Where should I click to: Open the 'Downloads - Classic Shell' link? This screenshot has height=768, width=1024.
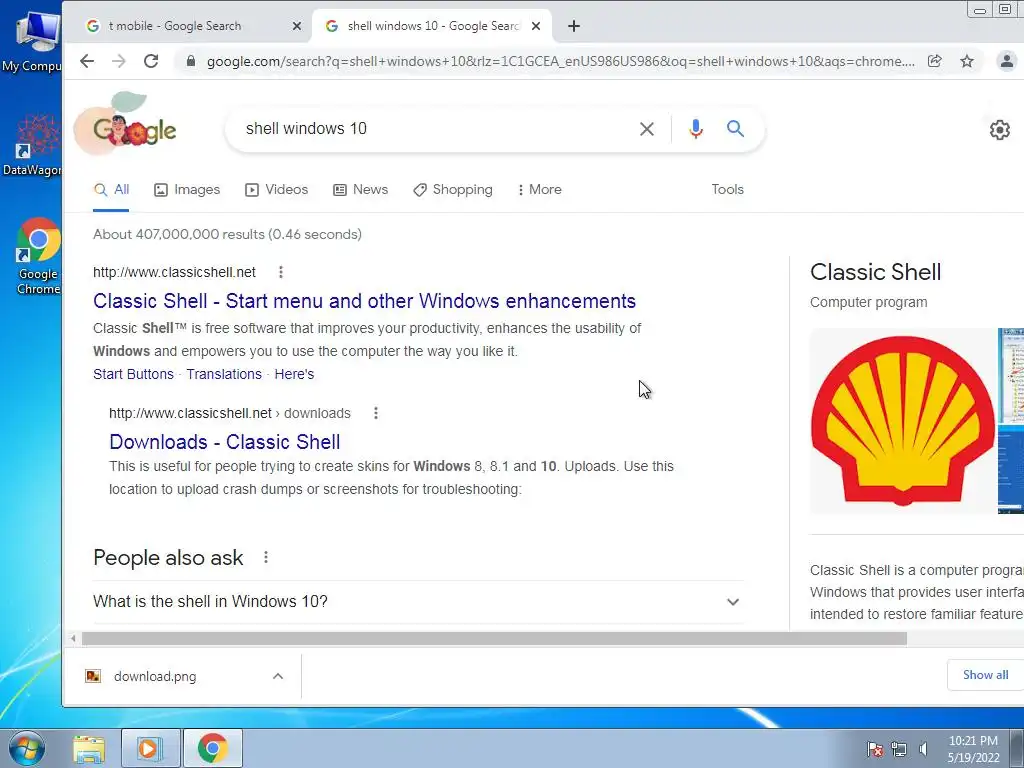[225, 442]
